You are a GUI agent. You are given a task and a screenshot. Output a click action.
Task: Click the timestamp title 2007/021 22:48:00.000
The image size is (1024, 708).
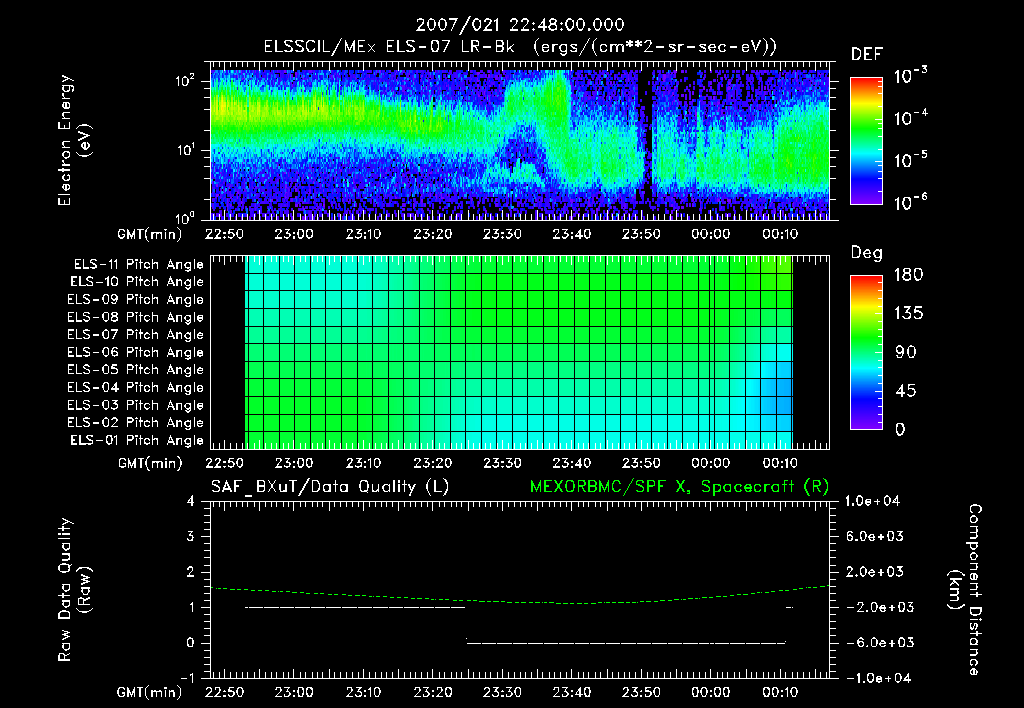pyautogui.click(x=520, y=25)
